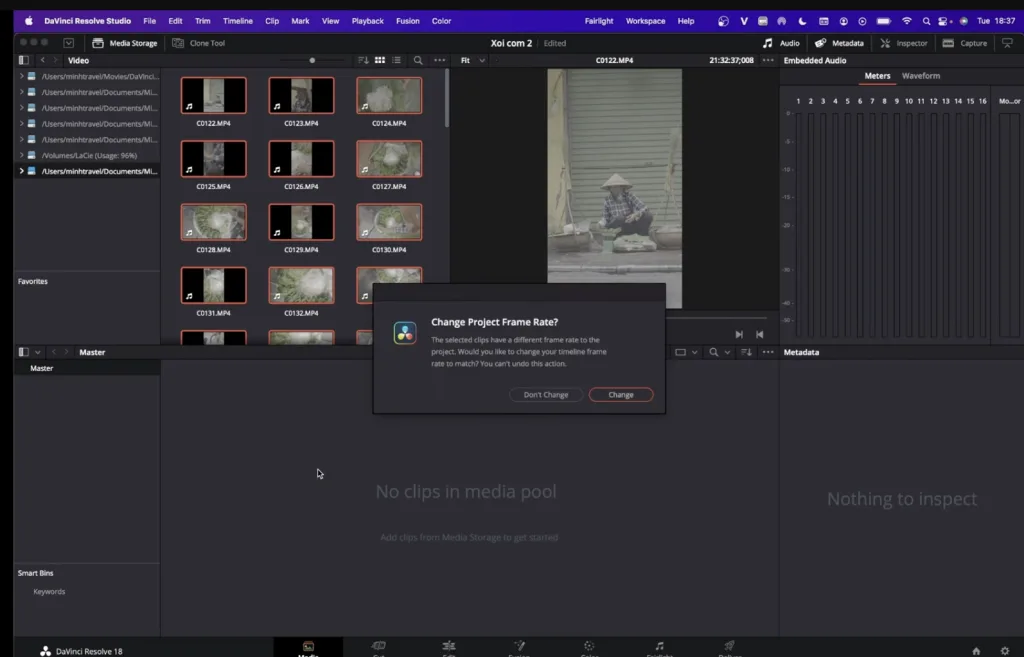This screenshot has height=657, width=1024.
Task: Open media pool options menu (three dots)
Action: tap(768, 352)
